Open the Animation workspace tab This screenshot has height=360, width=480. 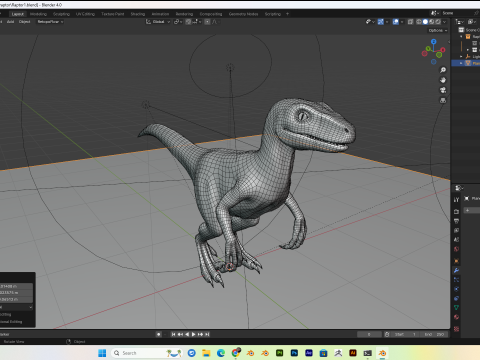(x=160, y=14)
